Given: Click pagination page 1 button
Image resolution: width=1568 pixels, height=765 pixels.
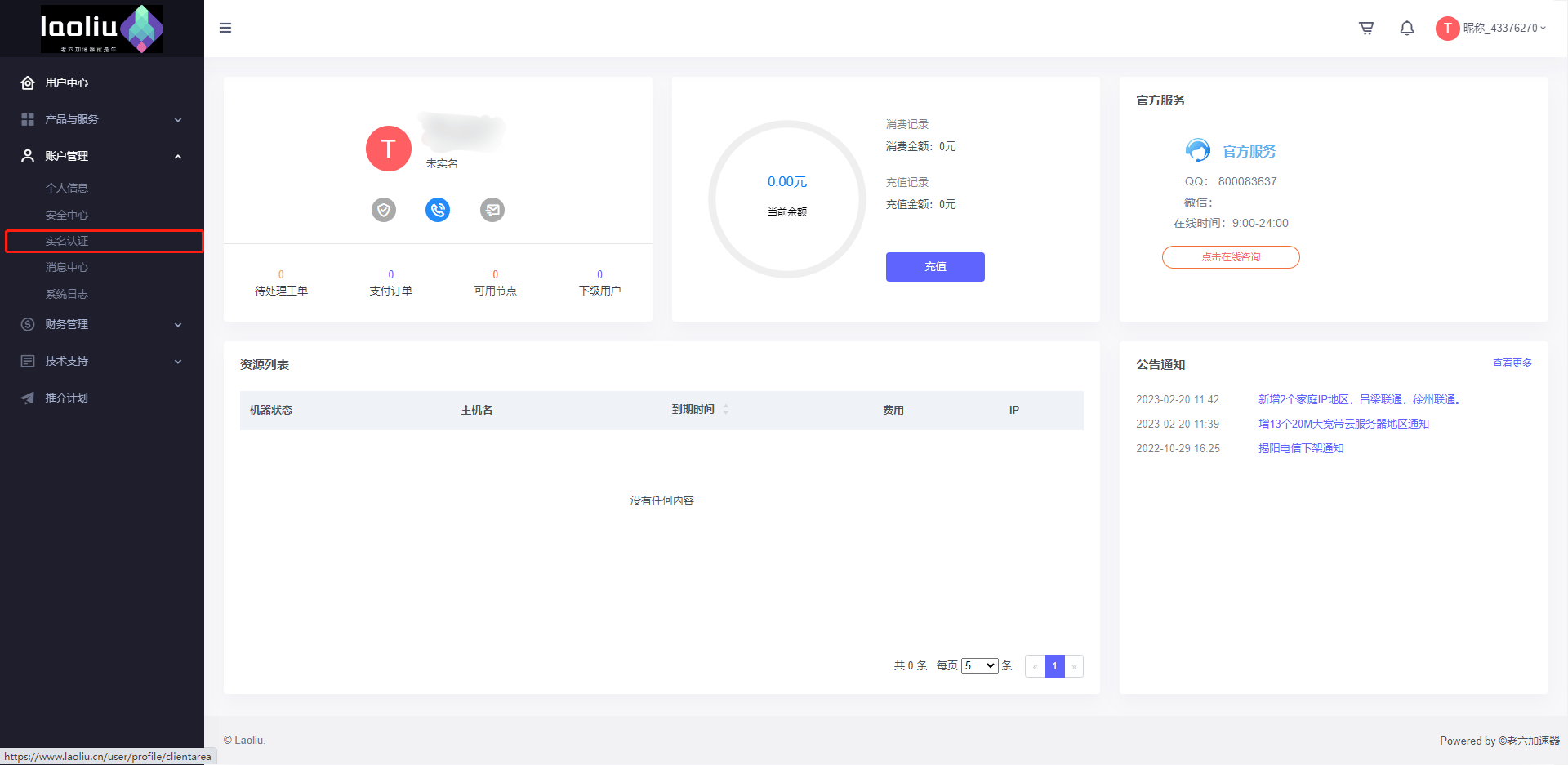Looking at the screenshot, I should point(1054,666).
